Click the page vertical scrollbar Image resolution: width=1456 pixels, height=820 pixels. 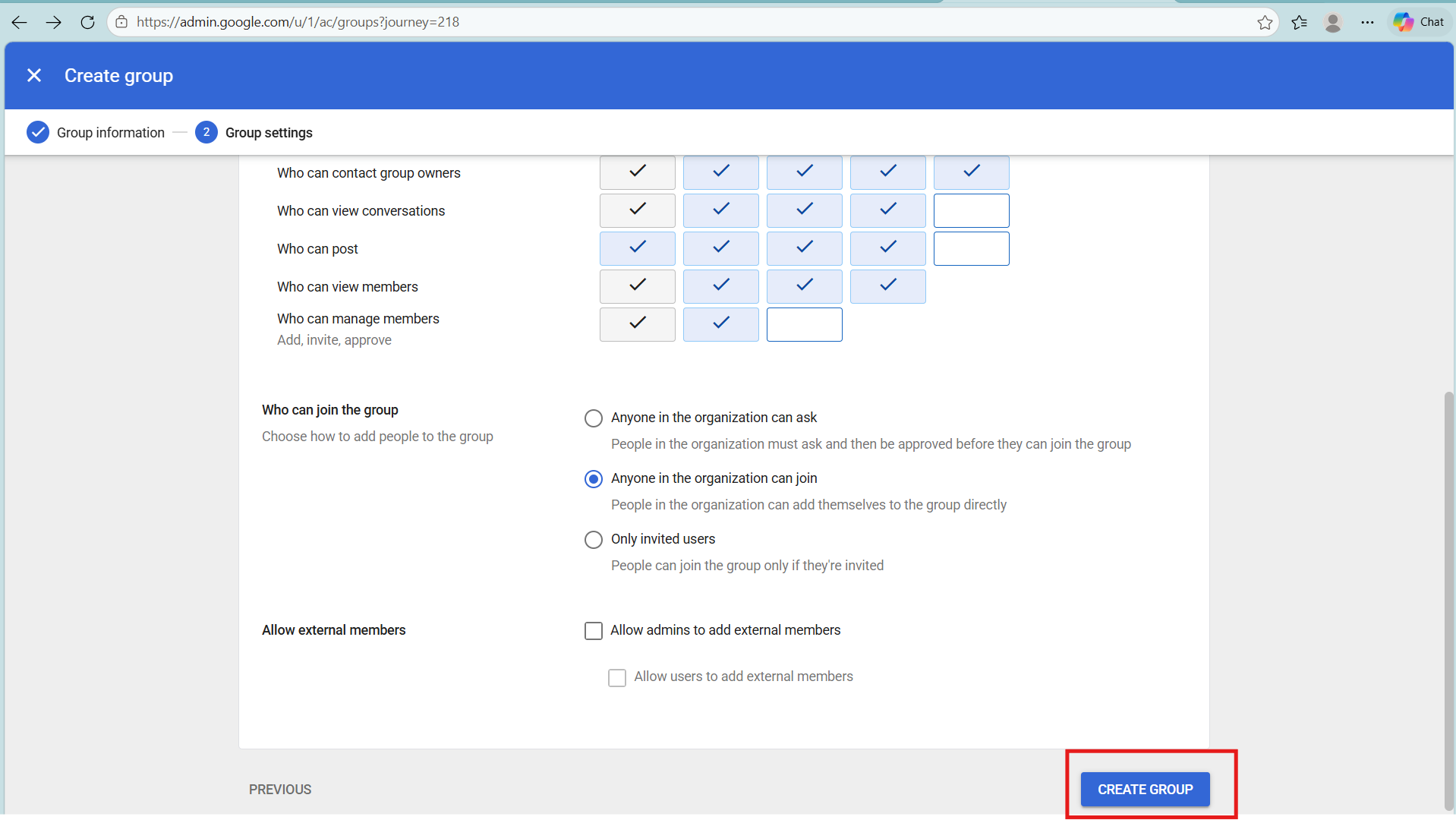click(x=1448, y=600)
